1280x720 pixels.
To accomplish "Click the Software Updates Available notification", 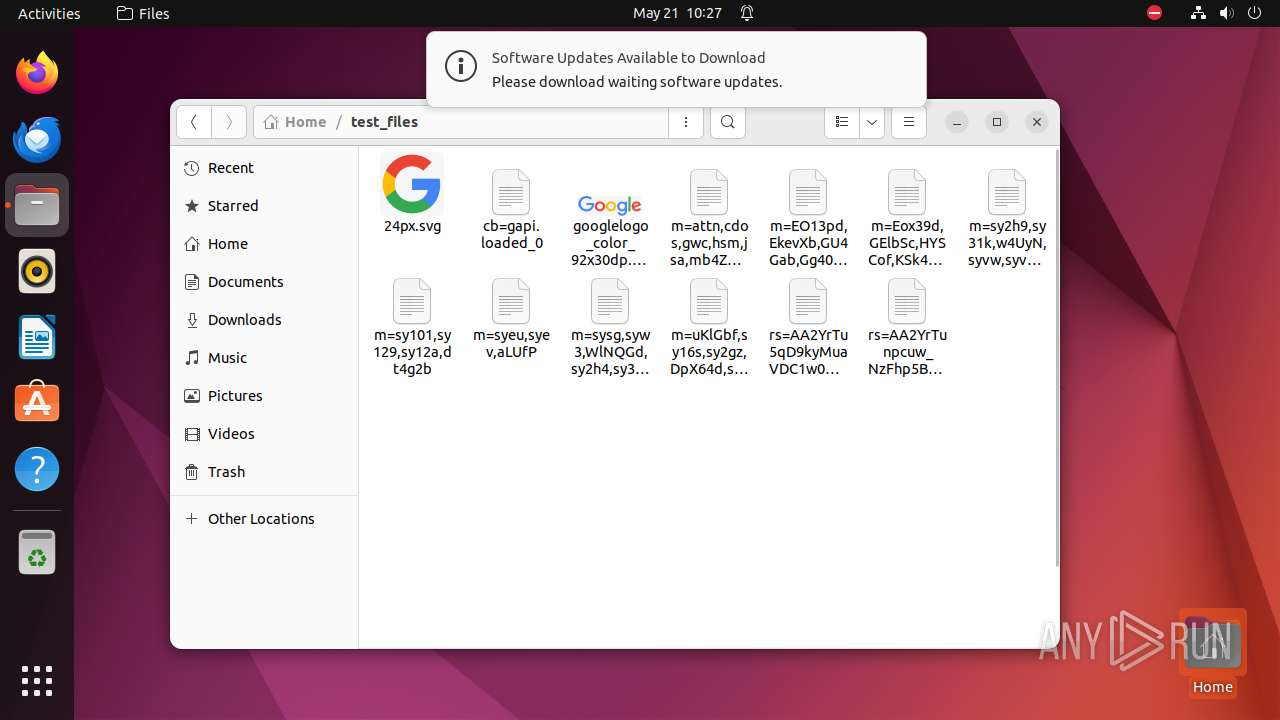I will (676, 69).
